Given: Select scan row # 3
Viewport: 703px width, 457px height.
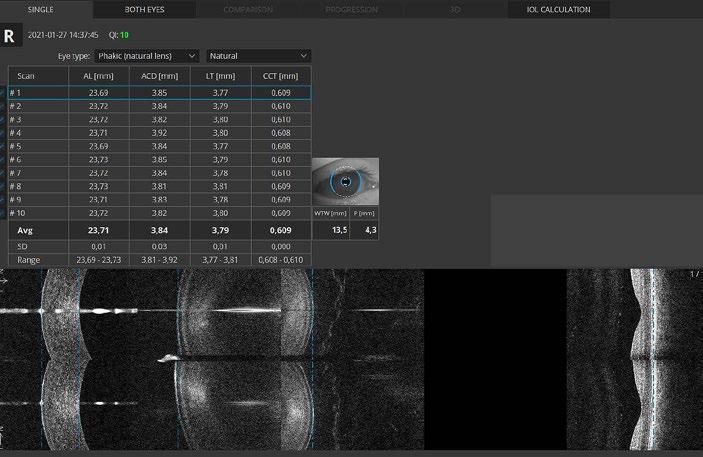Looking at the screenshot, I should coord(160,120).
